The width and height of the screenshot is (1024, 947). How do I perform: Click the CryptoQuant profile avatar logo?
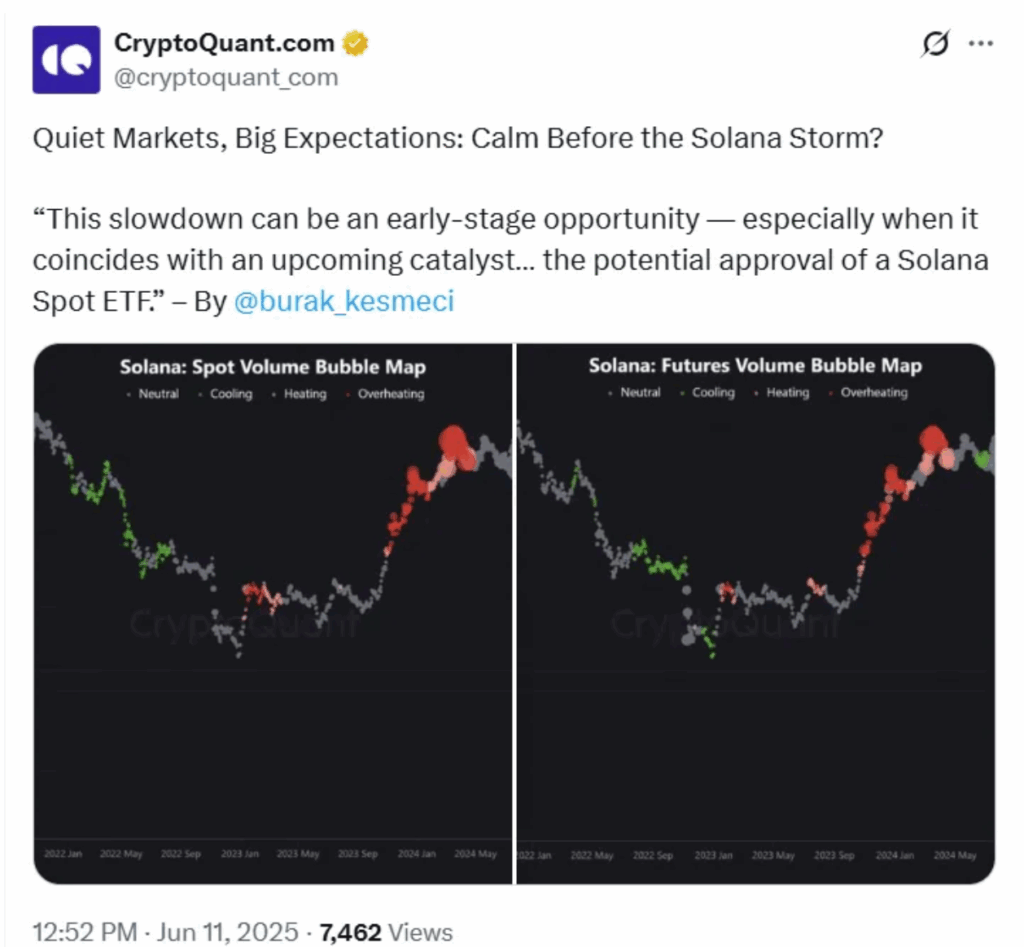coord(66,59)
